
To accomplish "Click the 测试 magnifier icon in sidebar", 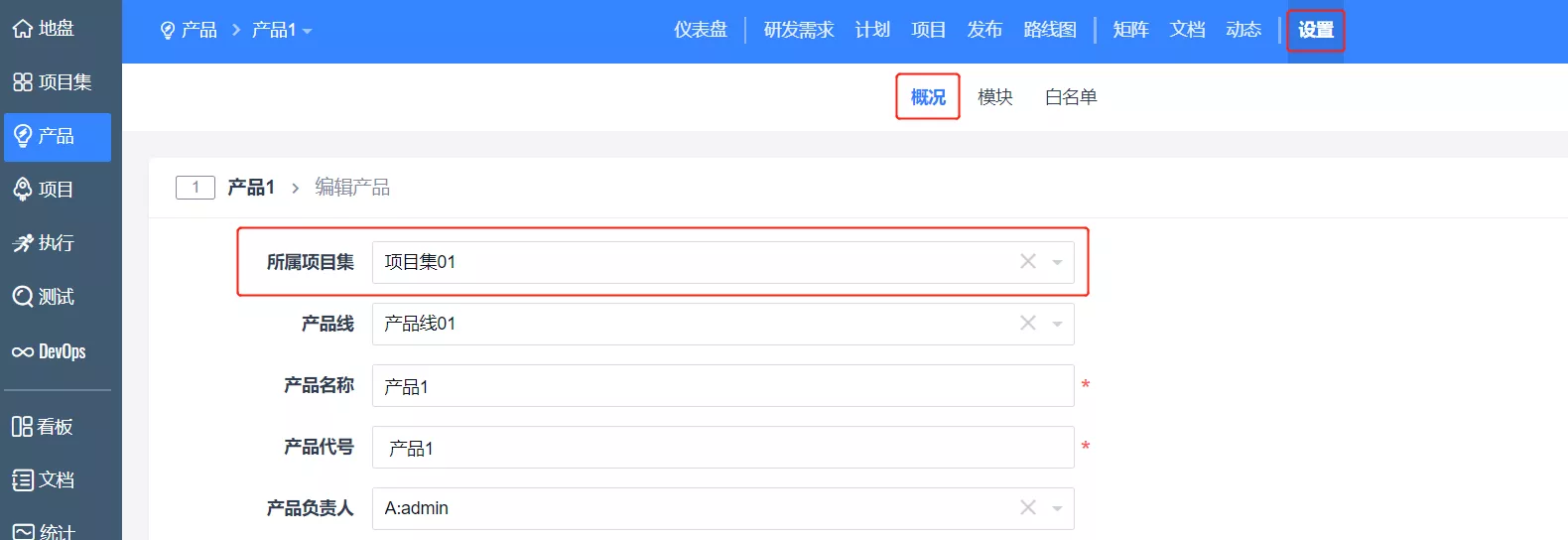I will pos(22,297).
